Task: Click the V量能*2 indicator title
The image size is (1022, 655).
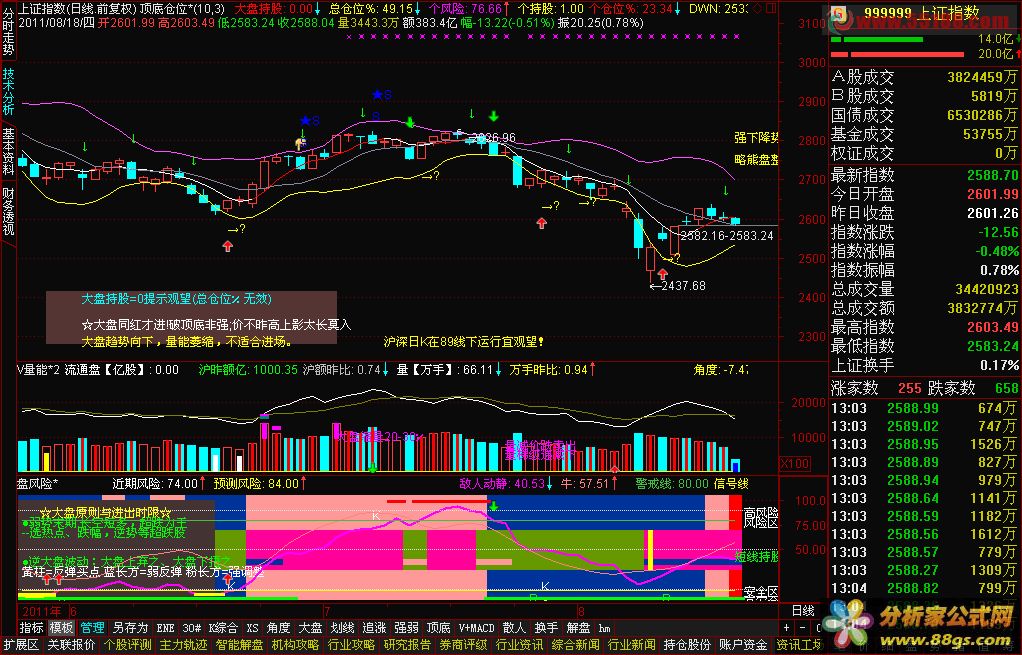Action: coord(38,370)
